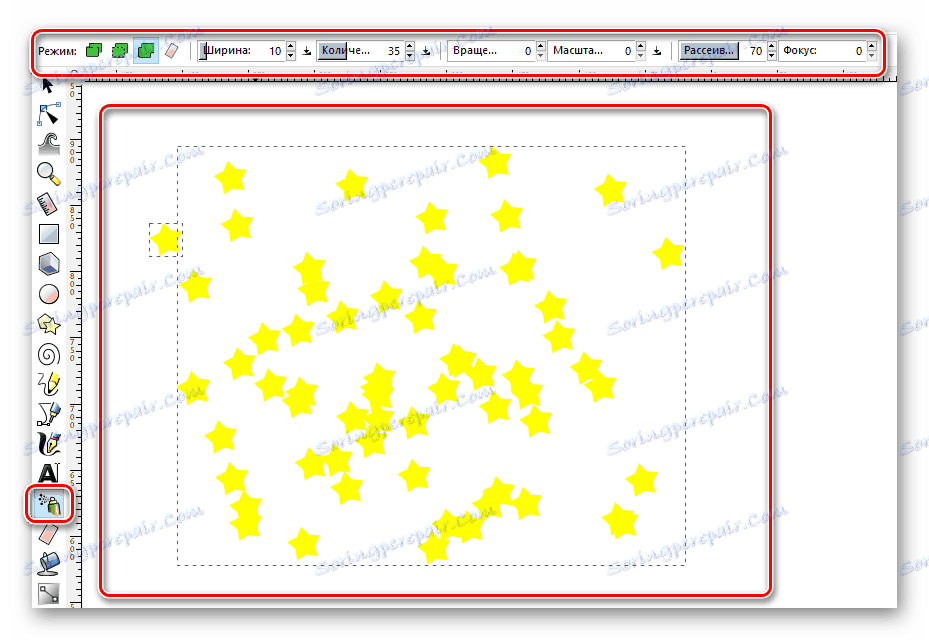Screen dimensions: 929x640
Task: Select the Selector arrow tool
Action: [47, 86]
